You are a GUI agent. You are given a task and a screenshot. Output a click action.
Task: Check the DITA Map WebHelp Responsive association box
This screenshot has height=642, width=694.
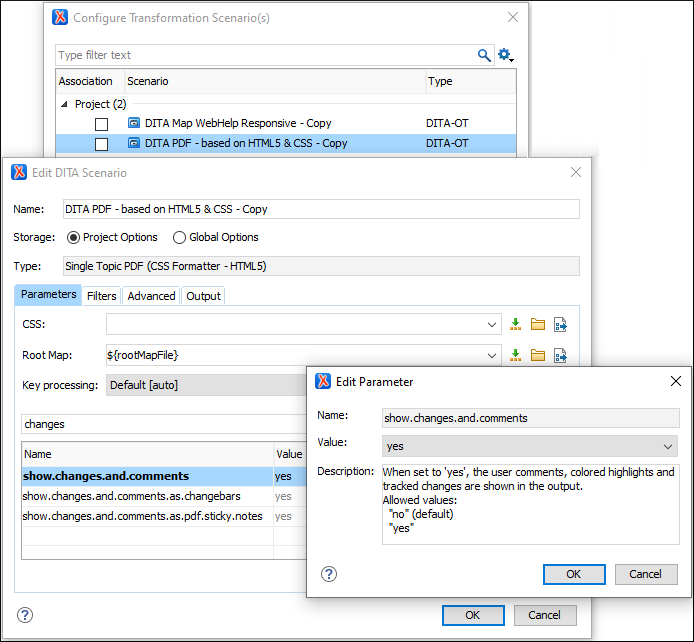[x=101, y=124]
